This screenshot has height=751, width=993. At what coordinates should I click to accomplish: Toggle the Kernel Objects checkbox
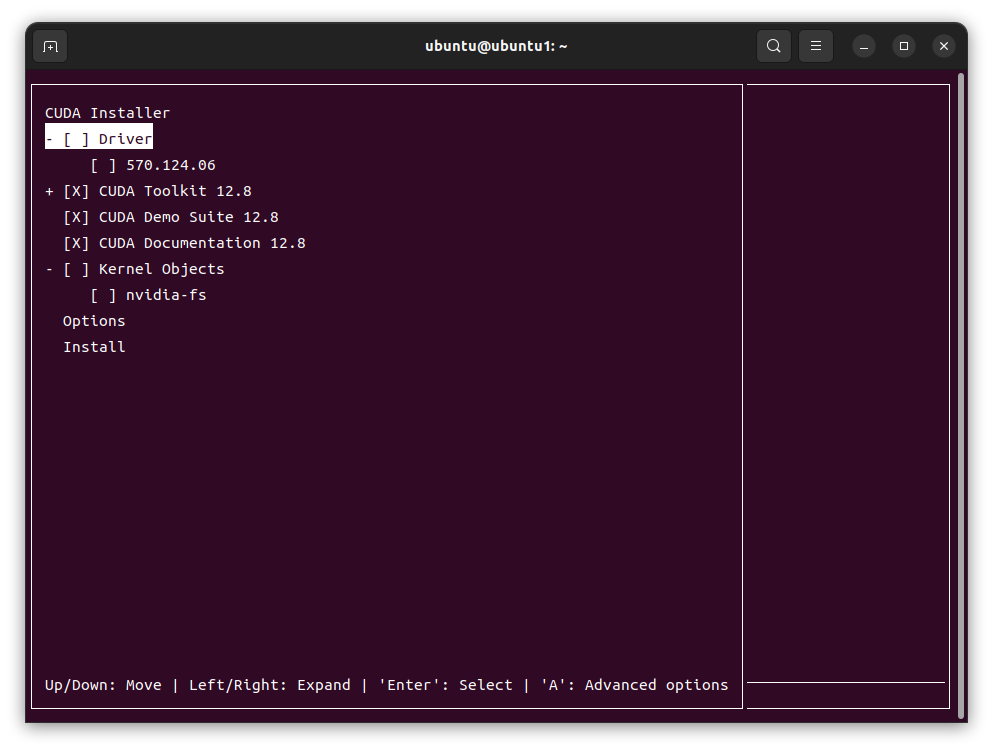tap(76, 269)
